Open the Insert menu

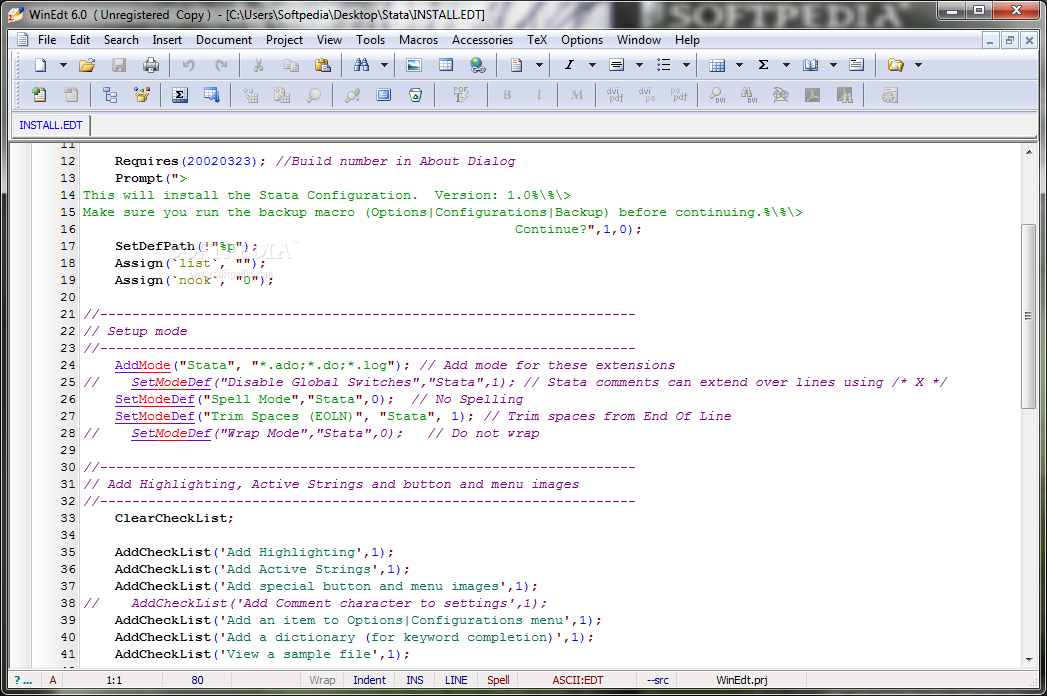click(x=167, y=40)
